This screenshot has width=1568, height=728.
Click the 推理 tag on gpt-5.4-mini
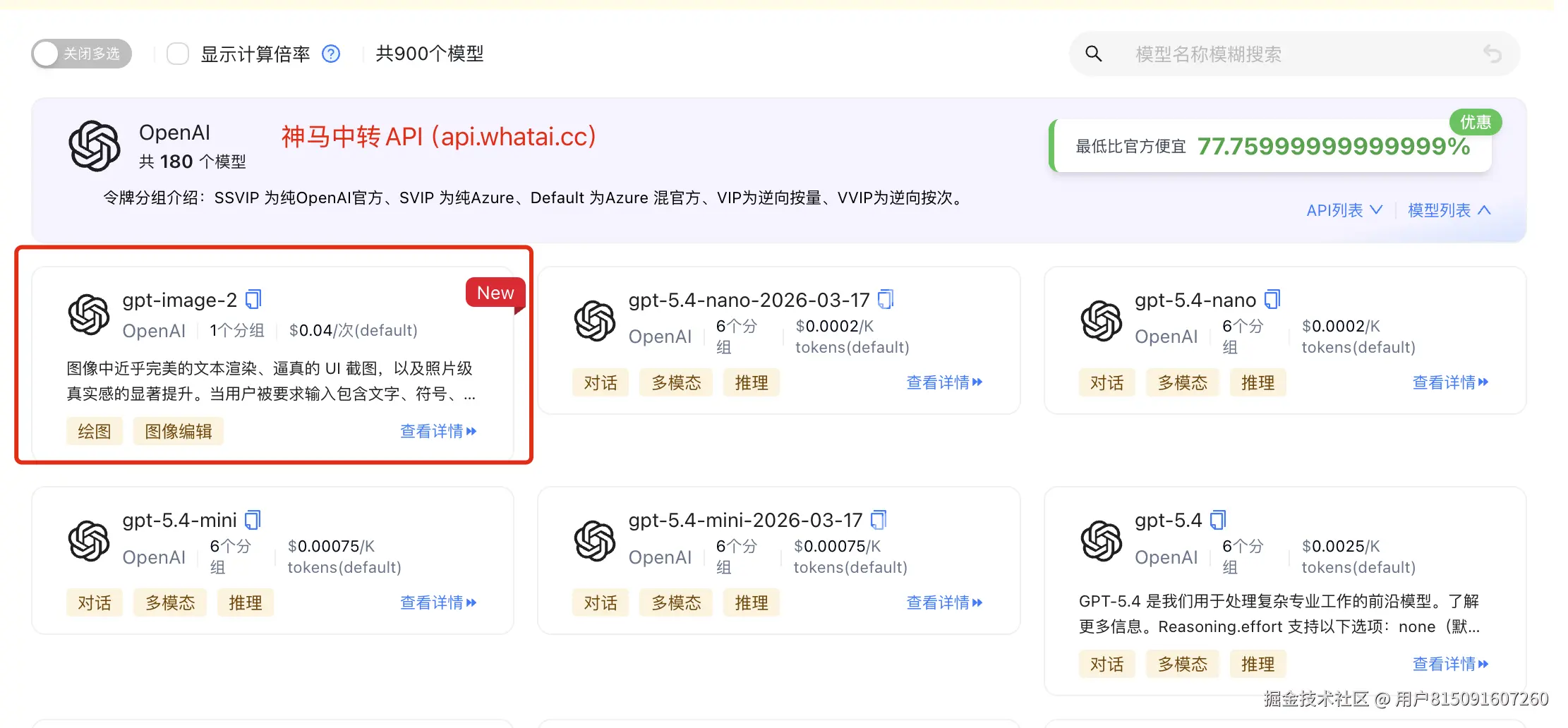(x=246, y=602)
